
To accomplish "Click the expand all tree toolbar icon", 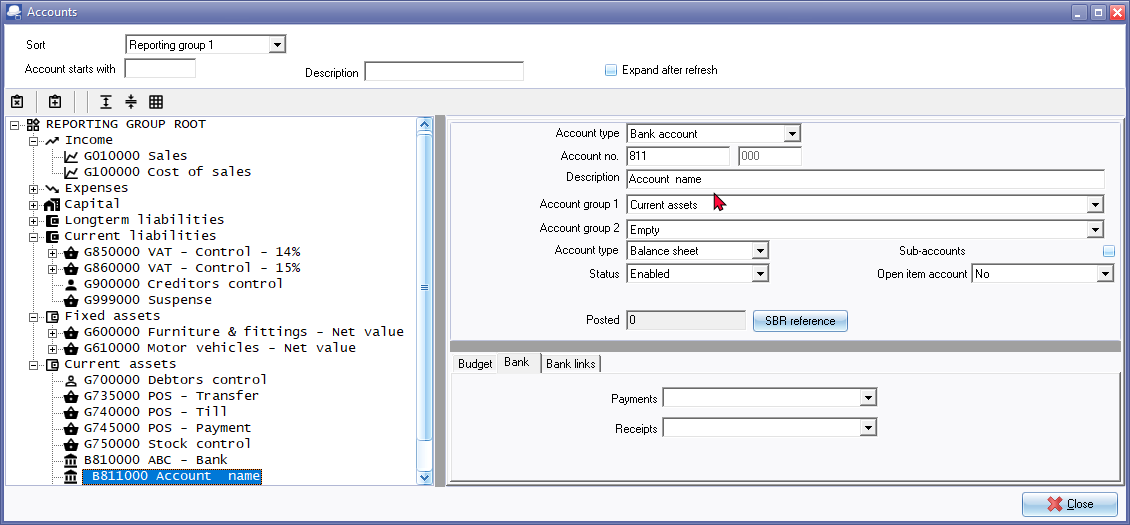I will (x=106, y=102).
